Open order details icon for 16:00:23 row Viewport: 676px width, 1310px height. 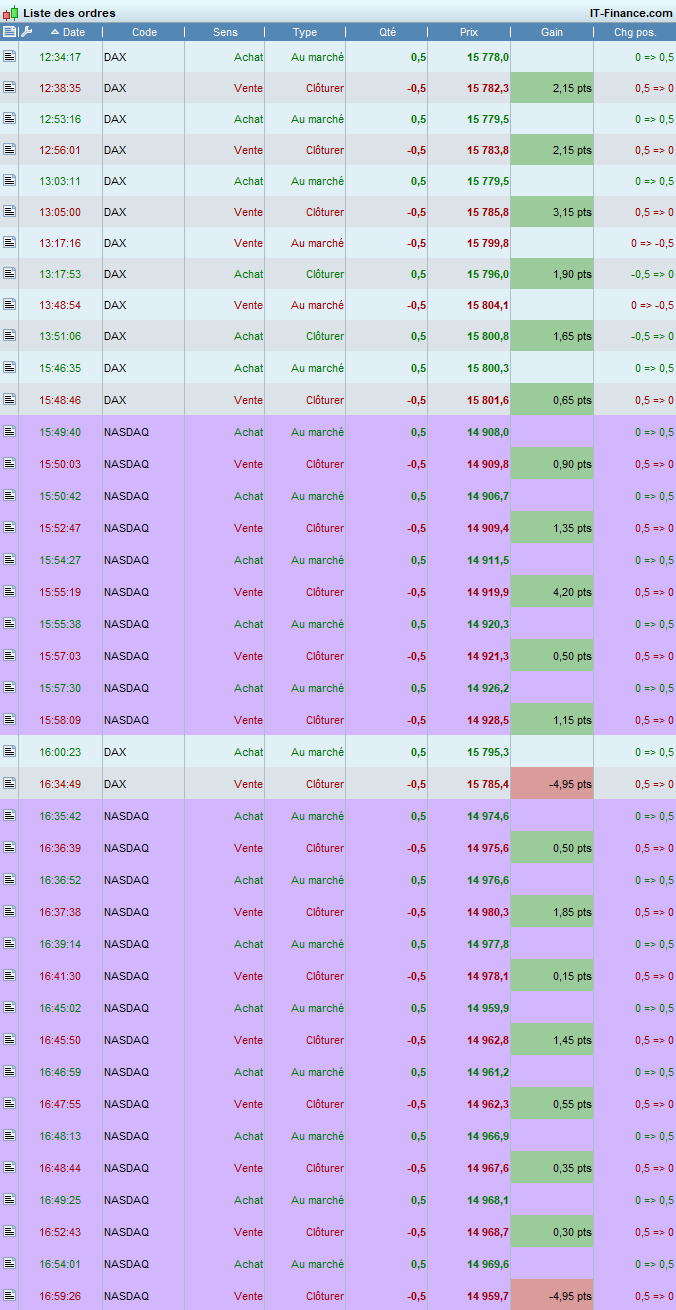pyautogui.click(x=9, y=751)
